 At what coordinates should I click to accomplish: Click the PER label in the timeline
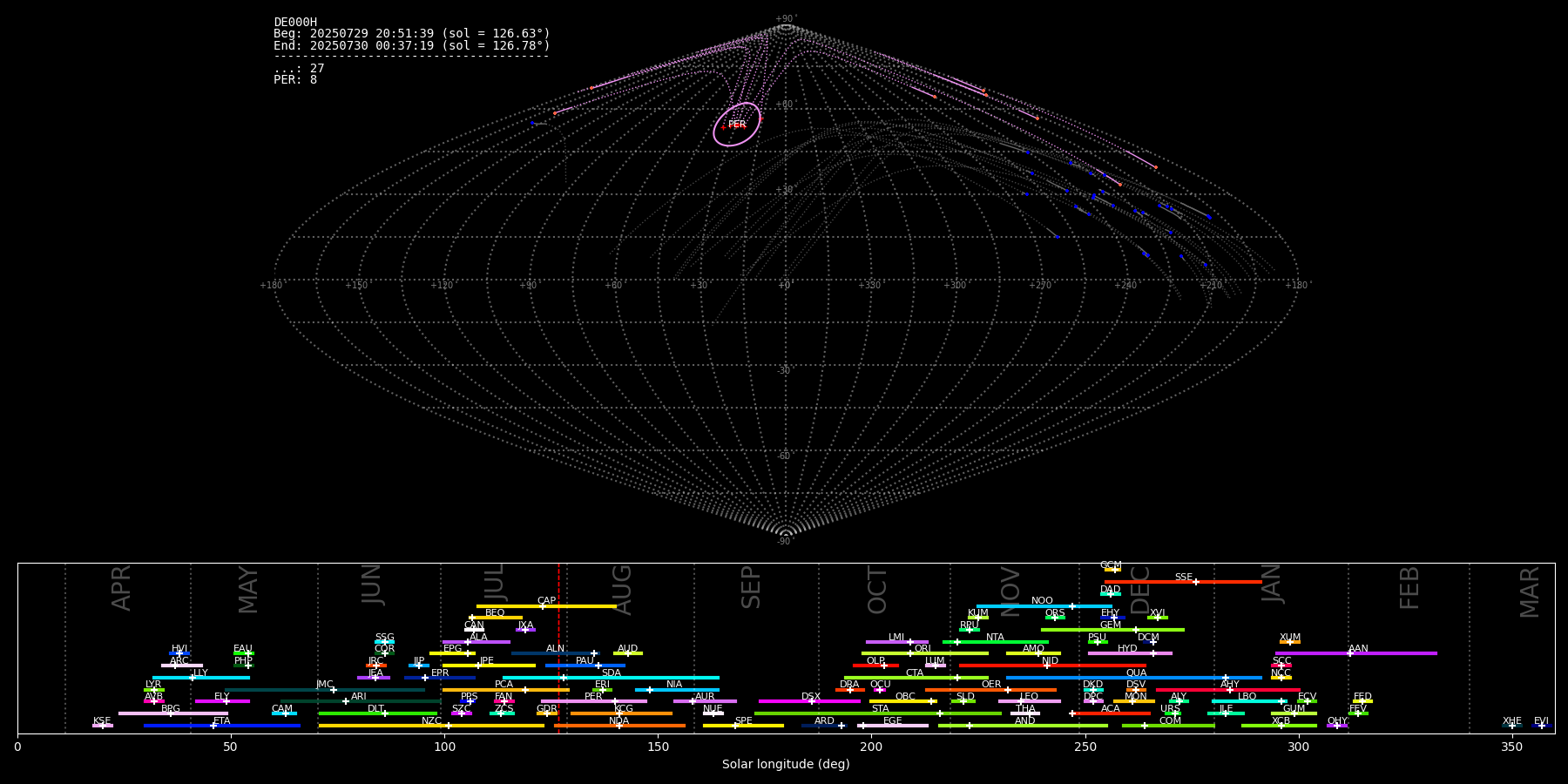593,697
